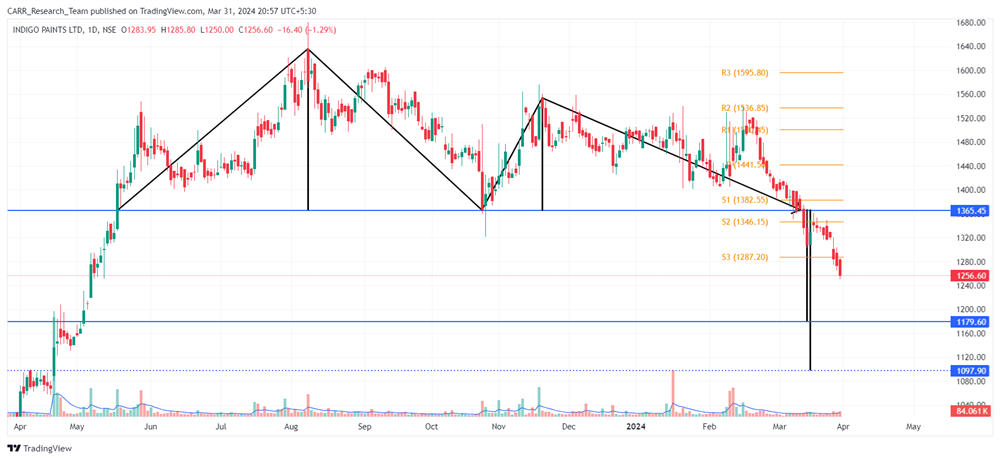Click the 84.061K volume label
Image resolution: width=1000 pixels, height=460 pixels.
pyautogui.click(x=971, y=412)
